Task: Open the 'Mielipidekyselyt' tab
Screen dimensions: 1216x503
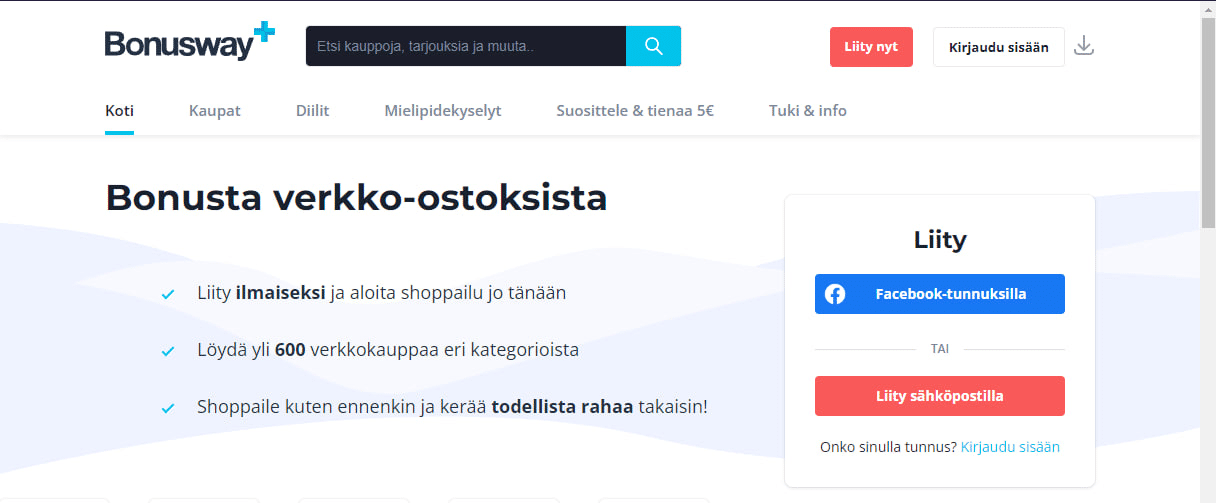Action: pos(443,111)
